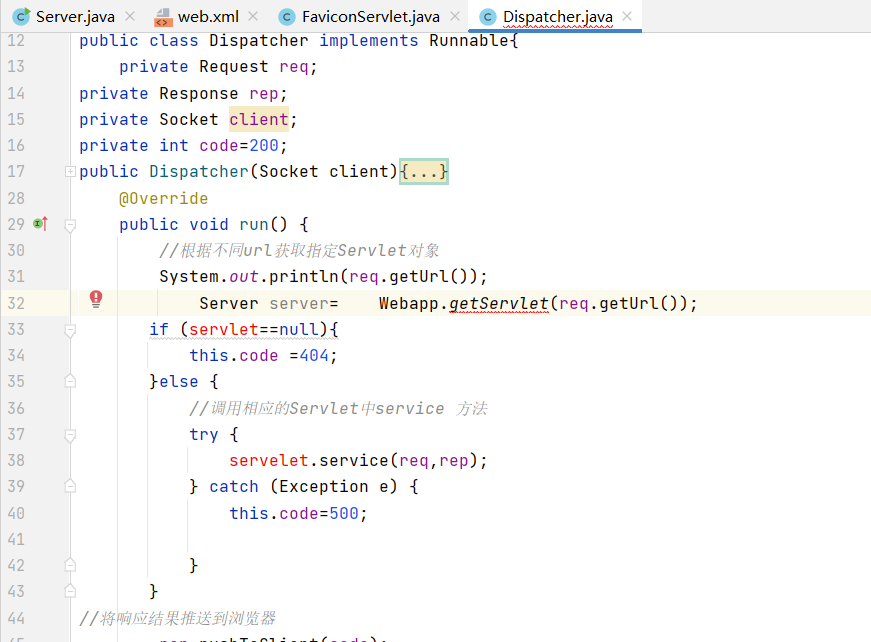Click the 'run' method name on line 29

(254, 224)
